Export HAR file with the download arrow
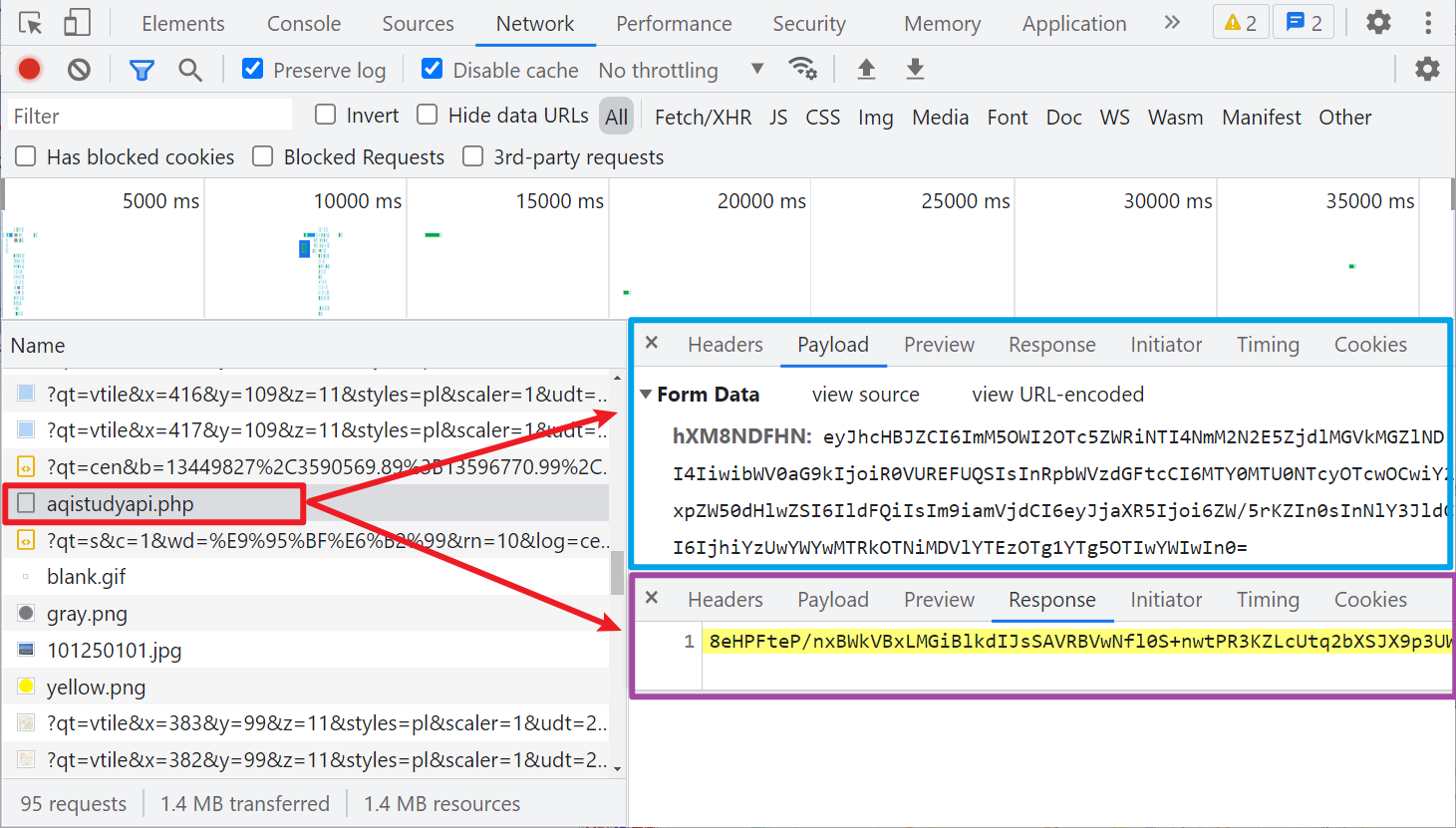This screenshot has width=1456, height=828. point(915,69)
